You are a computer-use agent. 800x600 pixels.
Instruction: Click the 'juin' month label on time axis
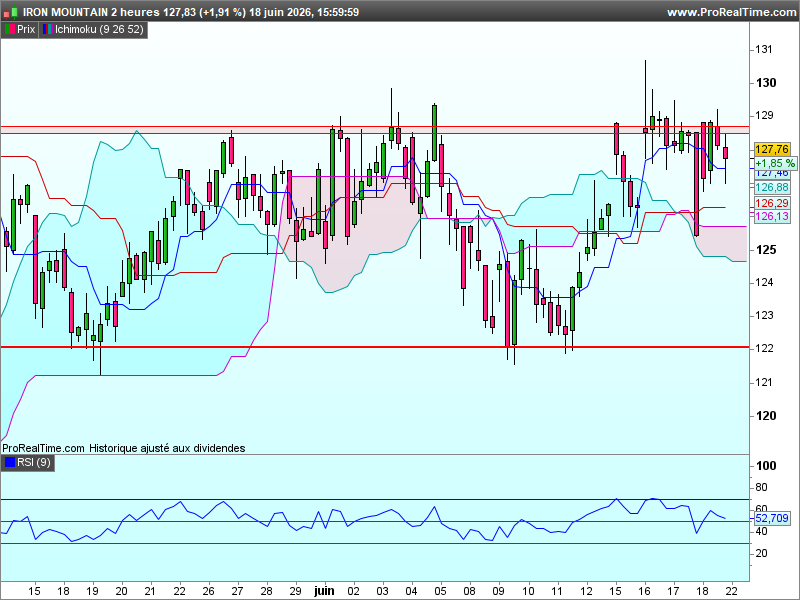[x=324, y=591]
